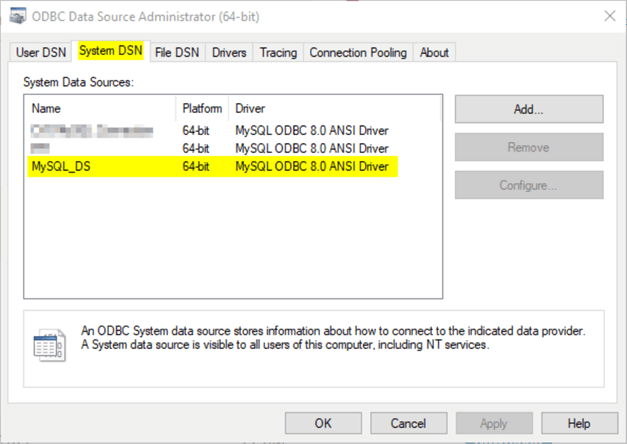This screenshot has height=444, width=627.
Task: Click the Apply button
Action: [494, 423]
